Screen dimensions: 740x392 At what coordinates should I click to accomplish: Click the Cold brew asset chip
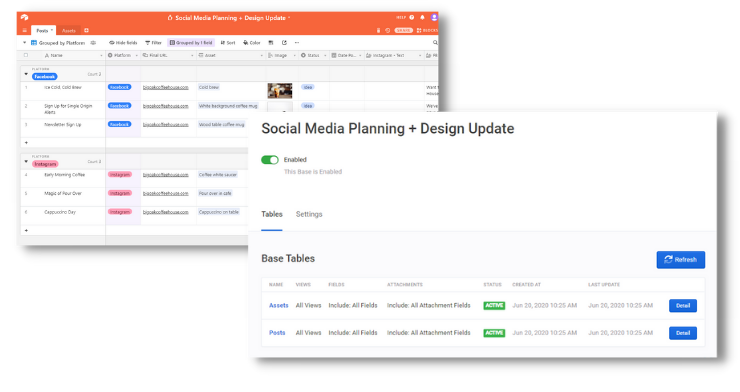(x=209, y=87)
